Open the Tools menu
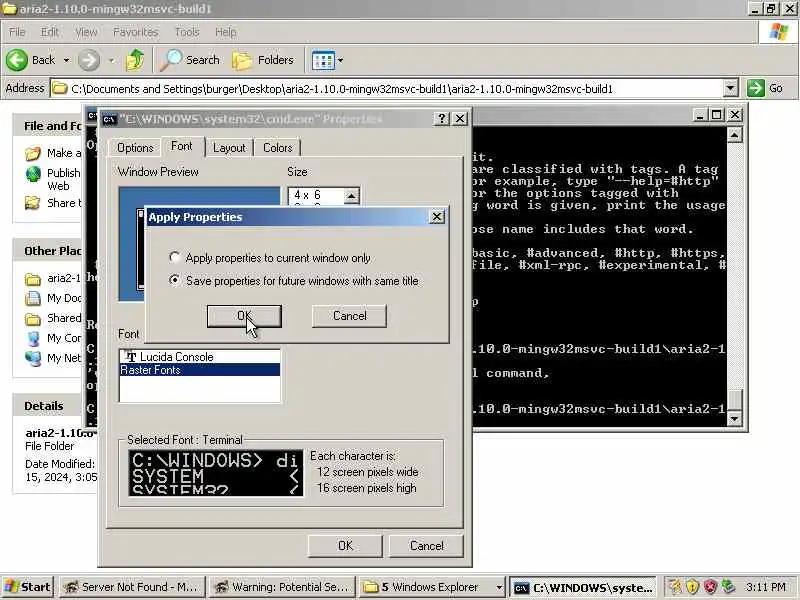This screenshot has width=800, height=600. click(x=187, y=32)
